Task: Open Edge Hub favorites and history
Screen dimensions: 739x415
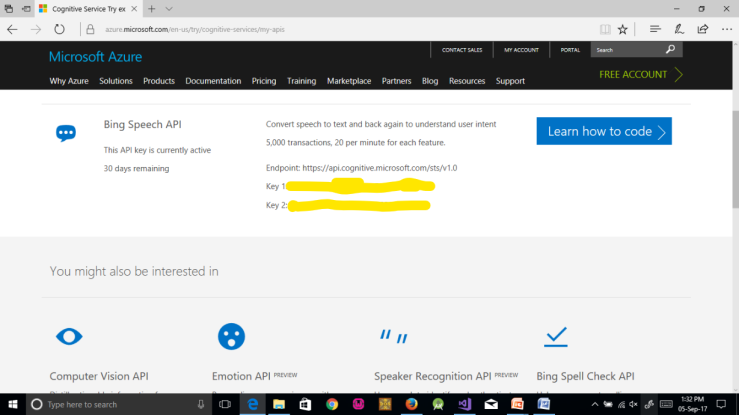Action: click(x=655, y=29)
